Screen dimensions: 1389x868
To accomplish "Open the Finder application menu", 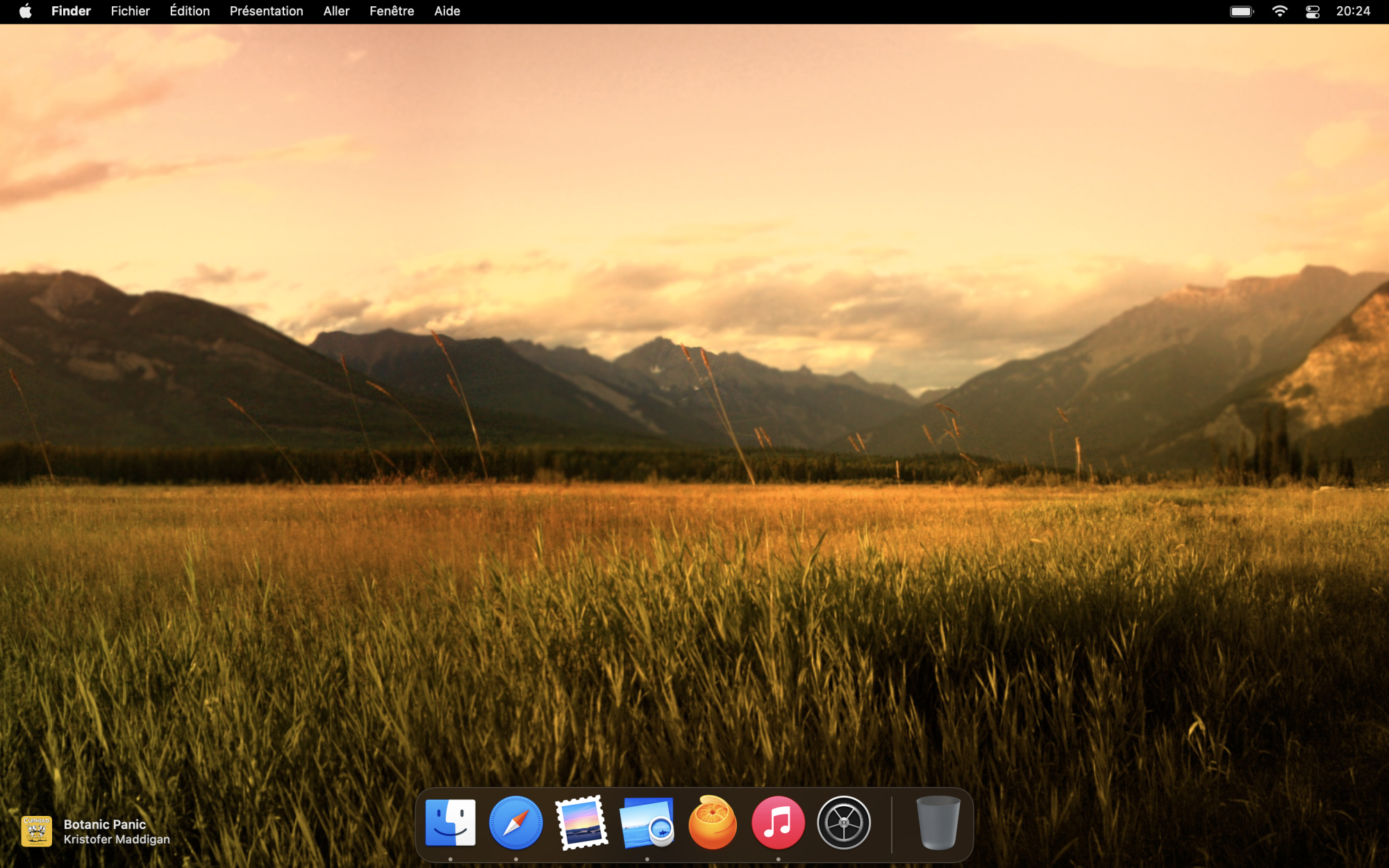I will coord(71,11).
